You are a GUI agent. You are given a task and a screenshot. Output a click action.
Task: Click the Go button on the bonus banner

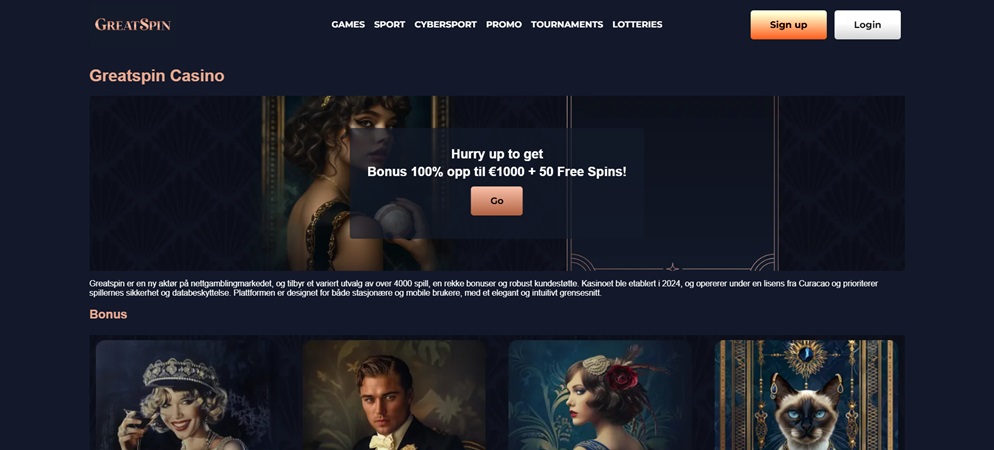click(x=496, y=201)
